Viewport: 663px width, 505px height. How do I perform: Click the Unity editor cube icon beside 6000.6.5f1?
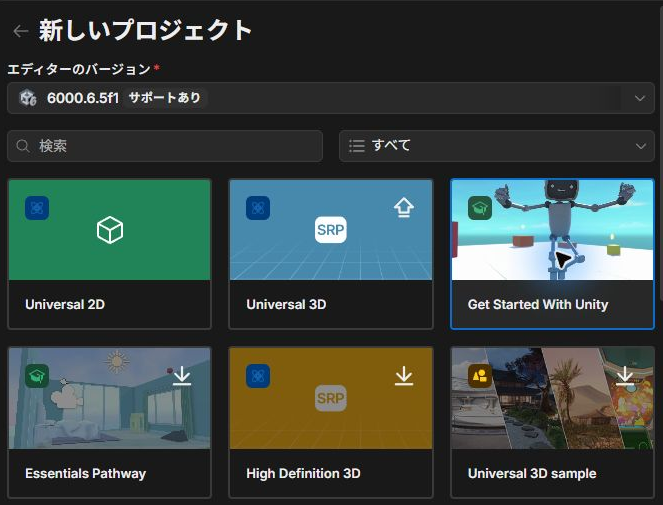pos(28,98)
